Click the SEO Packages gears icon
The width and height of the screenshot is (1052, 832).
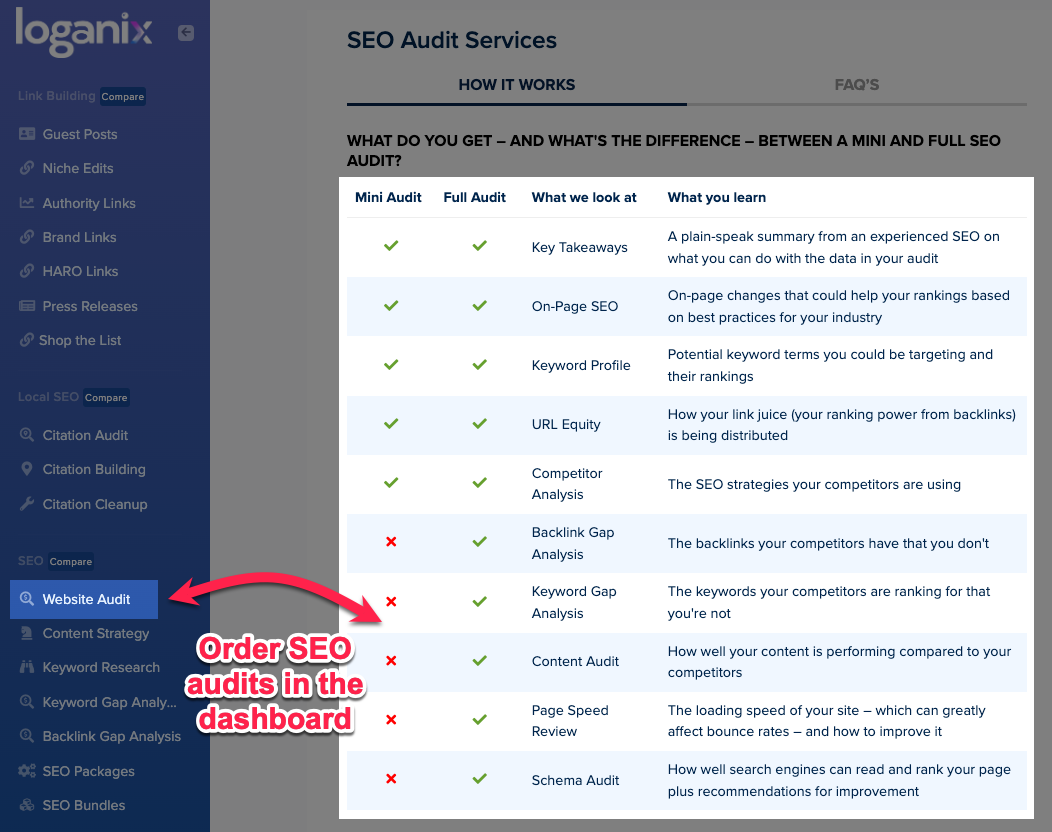click(27, 771)
